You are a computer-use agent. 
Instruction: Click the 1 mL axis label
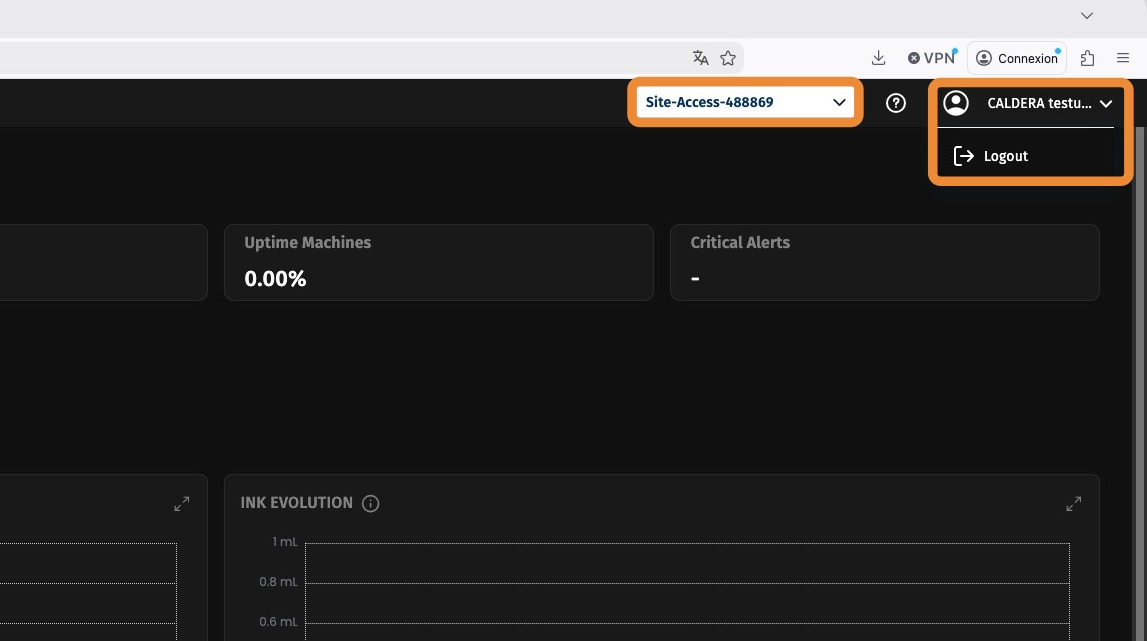pyautogui.click(x=285, y=541)
